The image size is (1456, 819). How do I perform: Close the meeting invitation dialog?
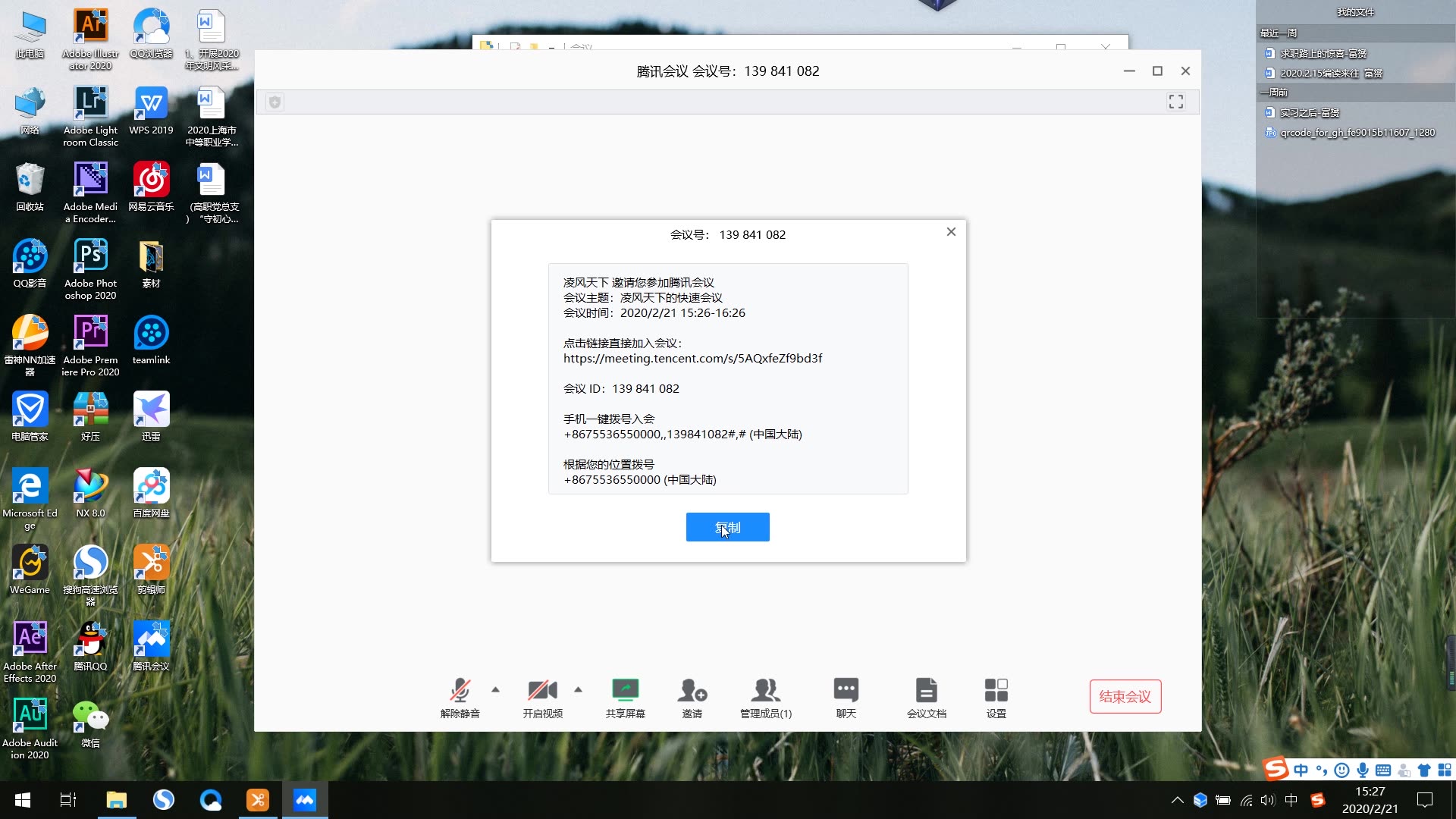click(x=951, y=232)
